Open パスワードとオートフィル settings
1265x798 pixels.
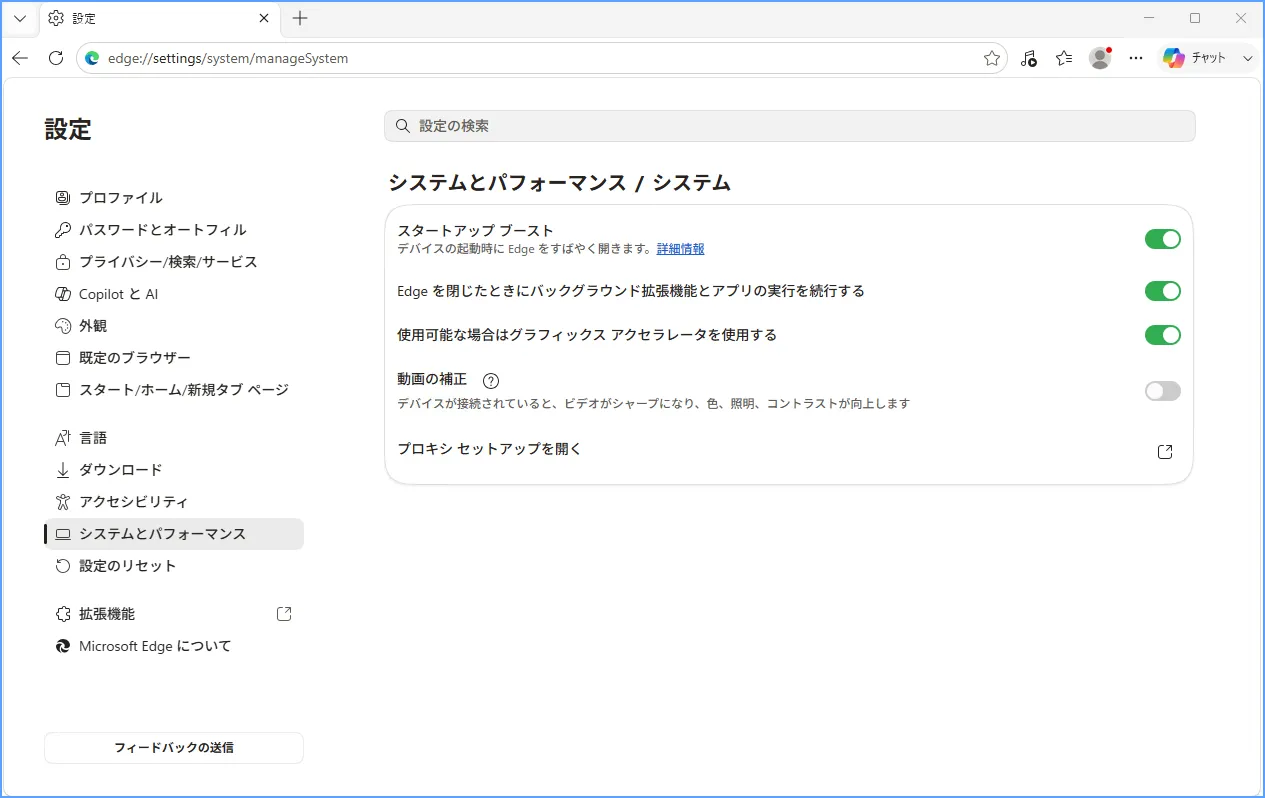[174, 230]
